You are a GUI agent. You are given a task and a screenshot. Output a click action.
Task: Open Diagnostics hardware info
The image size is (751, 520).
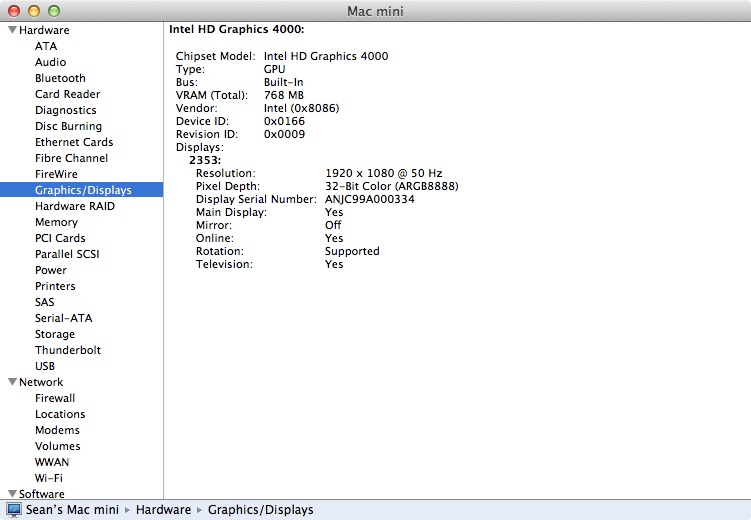click(x=66, y=110)
